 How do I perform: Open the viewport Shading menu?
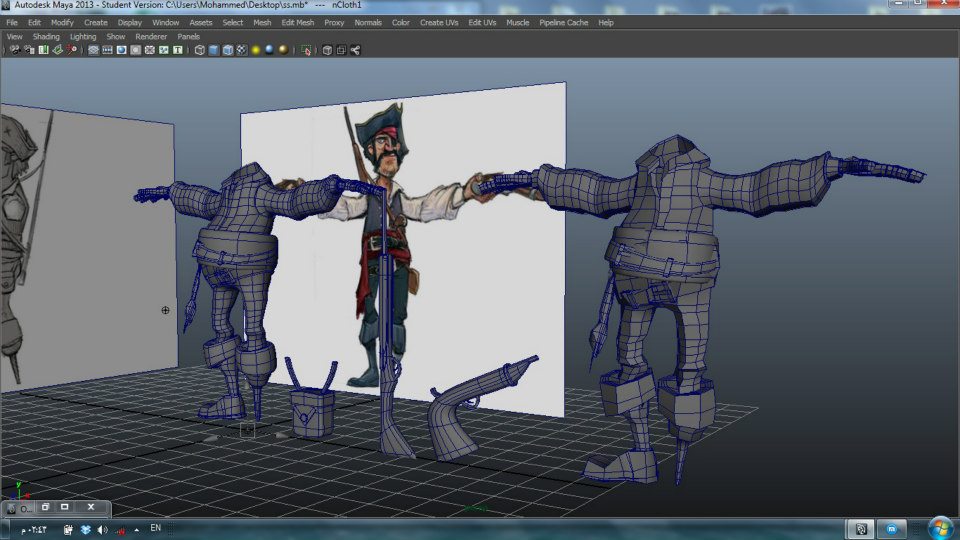[46, 37]
